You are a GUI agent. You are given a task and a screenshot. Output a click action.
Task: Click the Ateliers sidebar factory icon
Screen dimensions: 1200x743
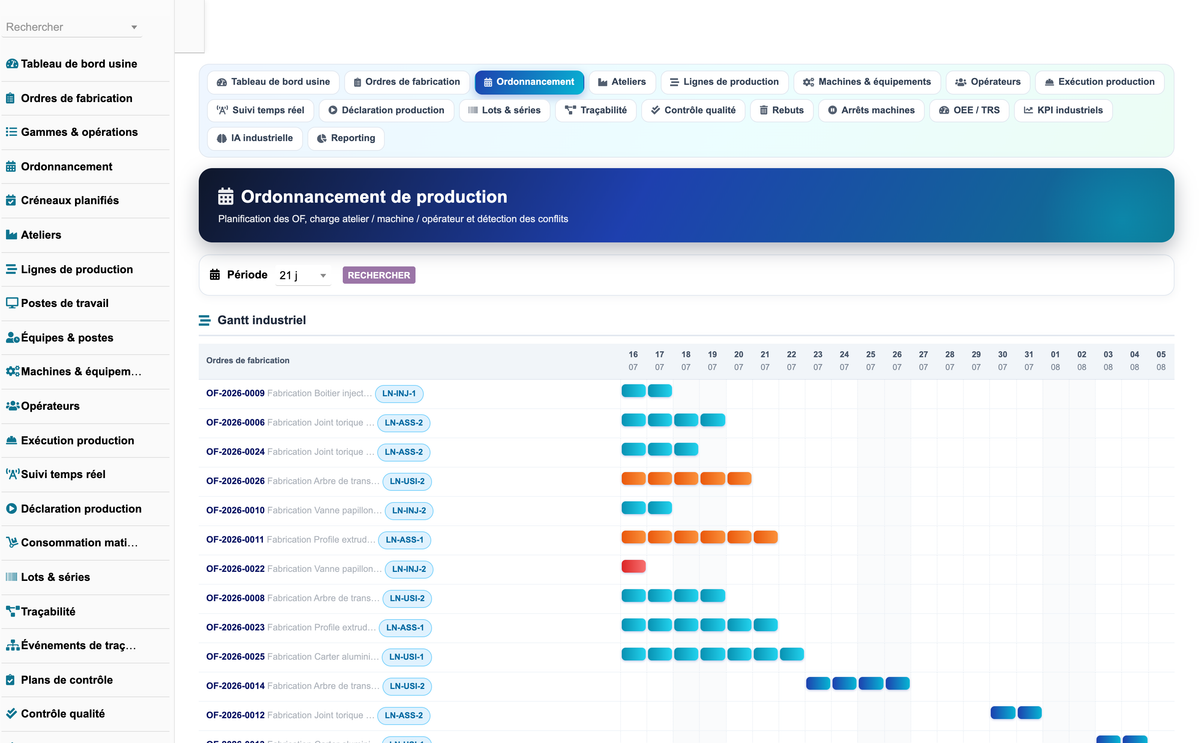12,235
